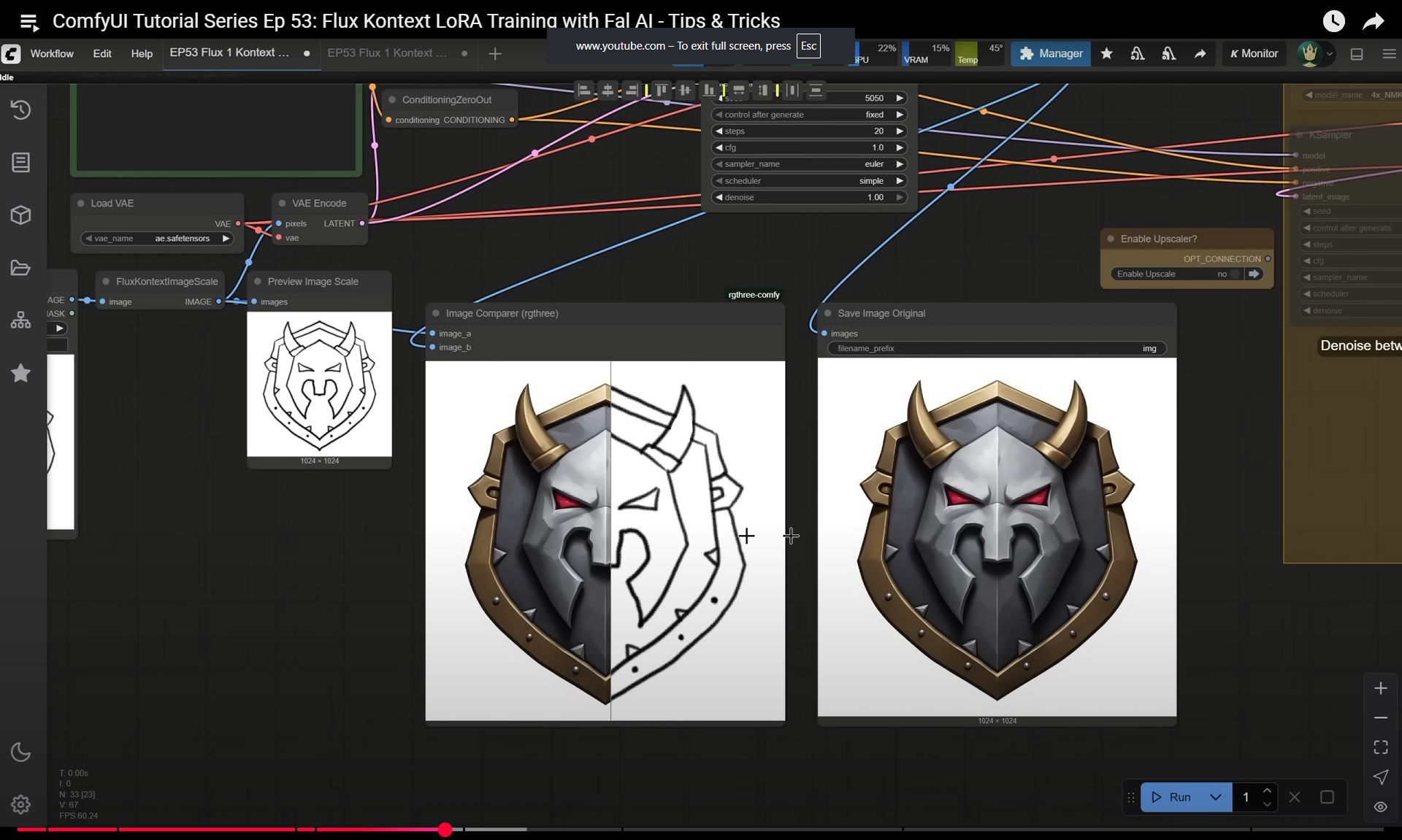The image size is (1402, 840).
Task: Expand the Run button dropdown arrow
Action: click(1215, 797)
